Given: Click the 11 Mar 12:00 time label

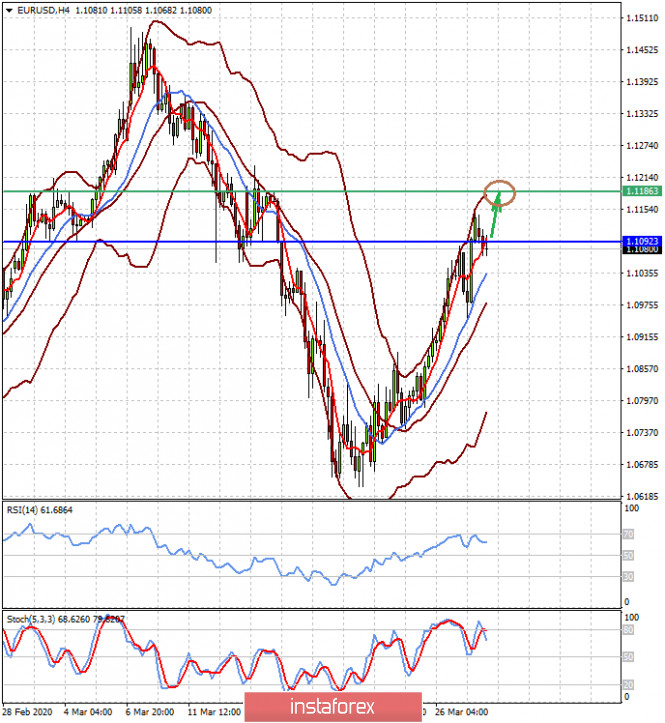Looking at the screenshot, I should click(213, 712).
